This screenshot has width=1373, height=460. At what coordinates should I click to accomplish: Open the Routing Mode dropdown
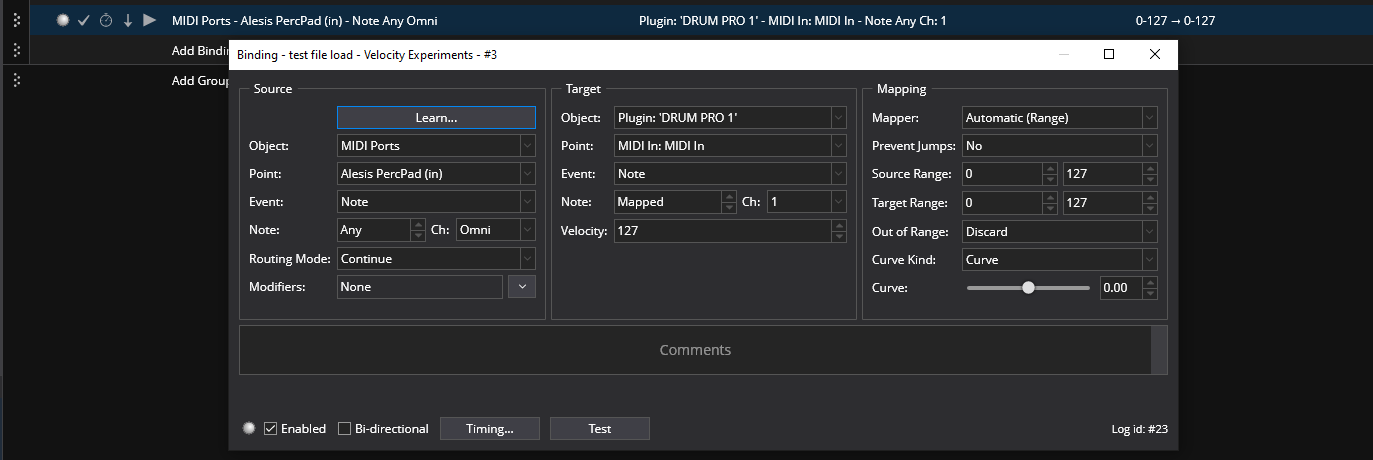(x=436, y=259)
